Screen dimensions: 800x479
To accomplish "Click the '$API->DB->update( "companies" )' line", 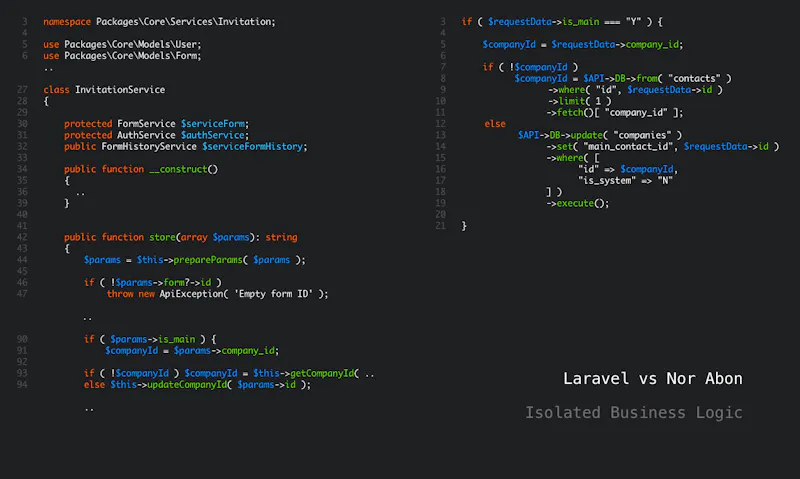I will coord(600,135).
